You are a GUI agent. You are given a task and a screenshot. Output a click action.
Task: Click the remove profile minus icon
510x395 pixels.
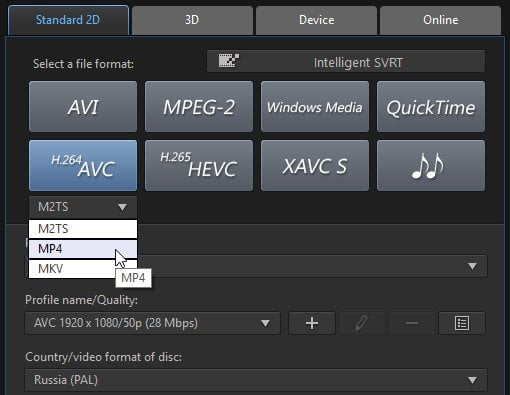[412, 323]
